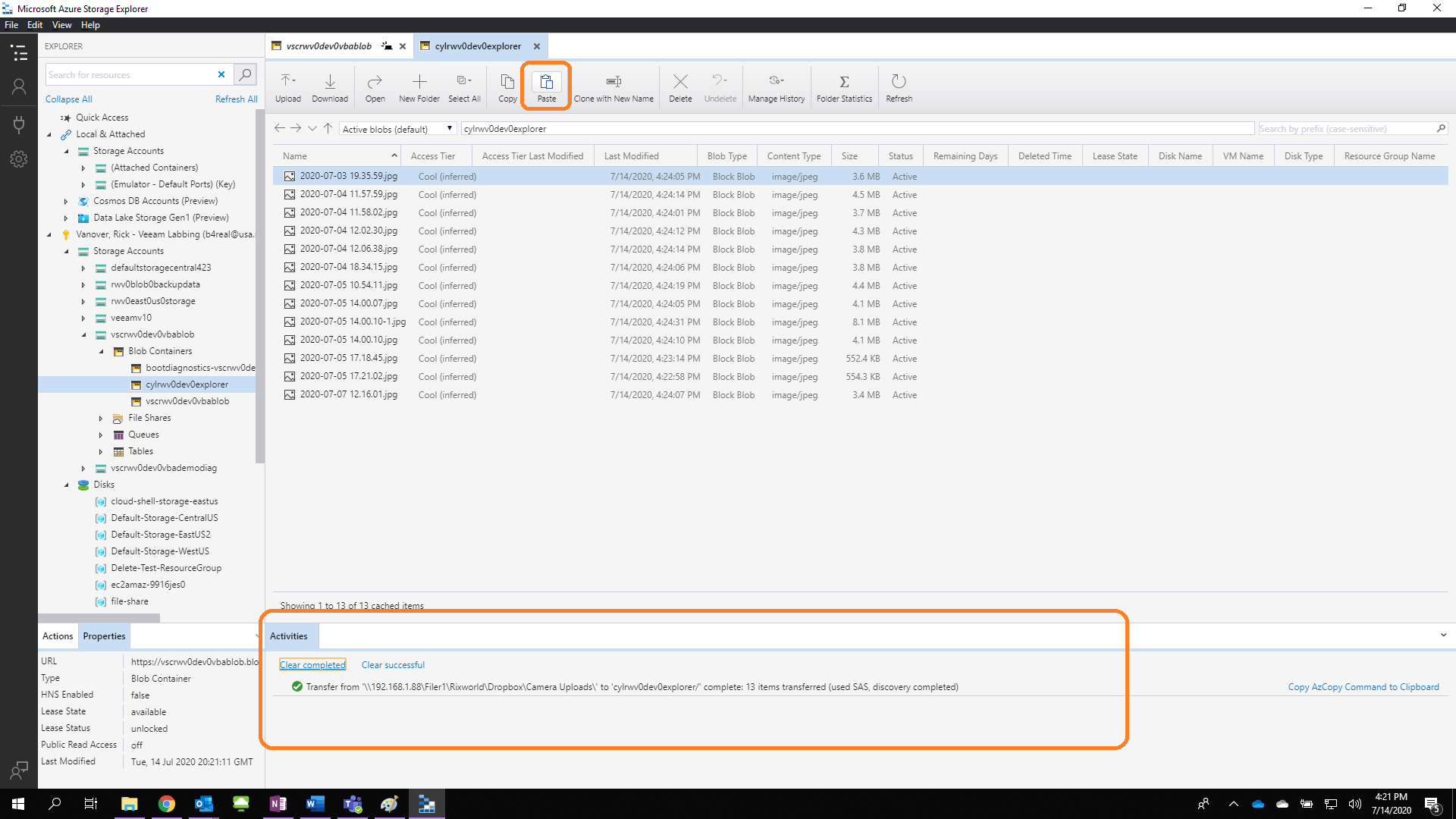Viewport: 1456px width, 819px height.
Task: Open the Feedback sidebar icon
Action: tap(19, 770)
